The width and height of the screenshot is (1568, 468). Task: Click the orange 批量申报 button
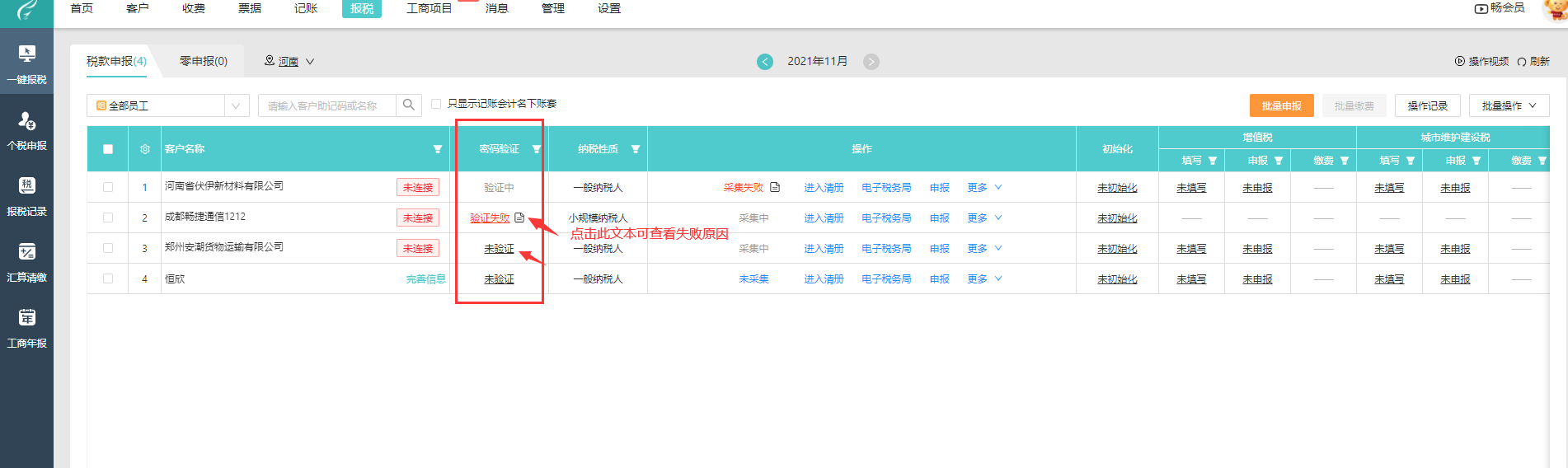tap(1281, 105)
